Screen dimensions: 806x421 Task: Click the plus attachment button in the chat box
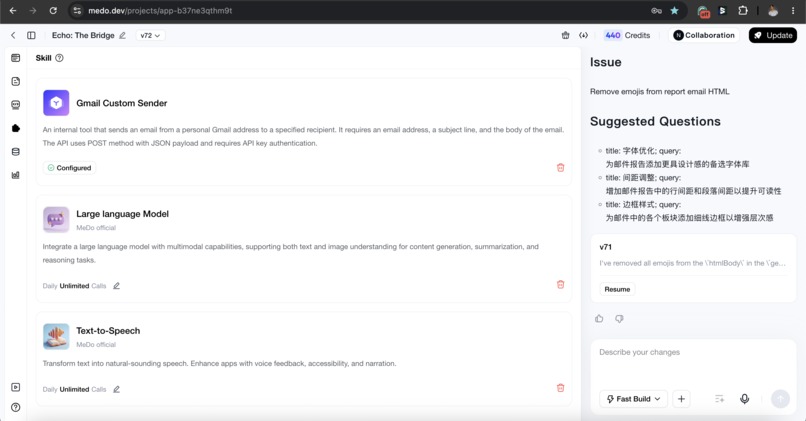[681, 399]
